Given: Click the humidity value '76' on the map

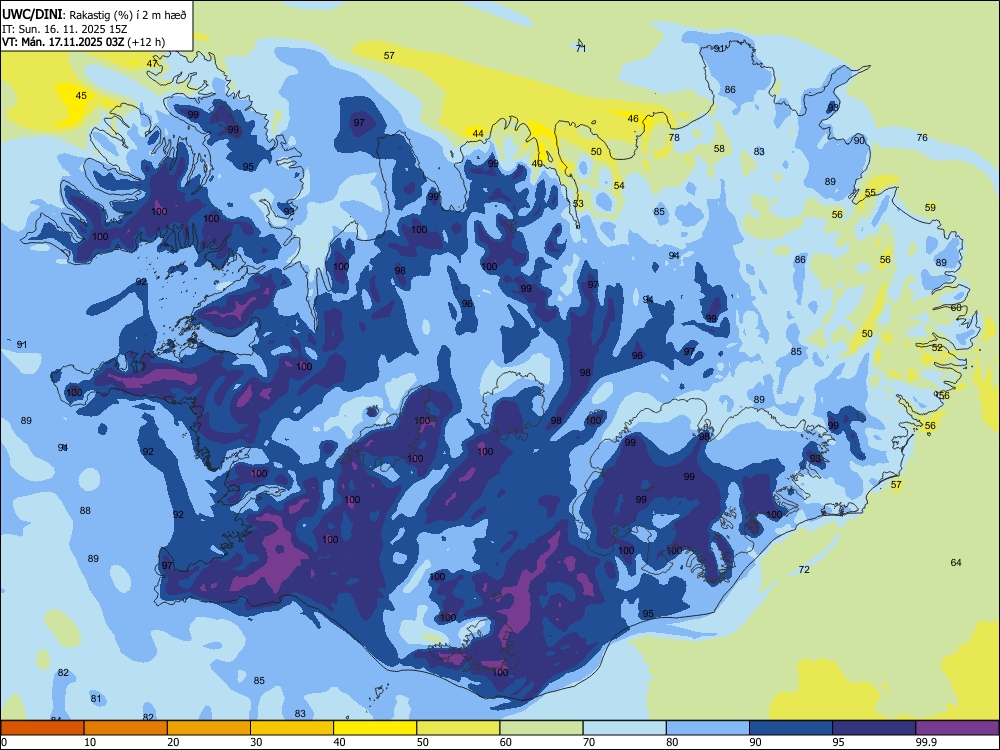Looking at the screenshot, I should (922, 137).
